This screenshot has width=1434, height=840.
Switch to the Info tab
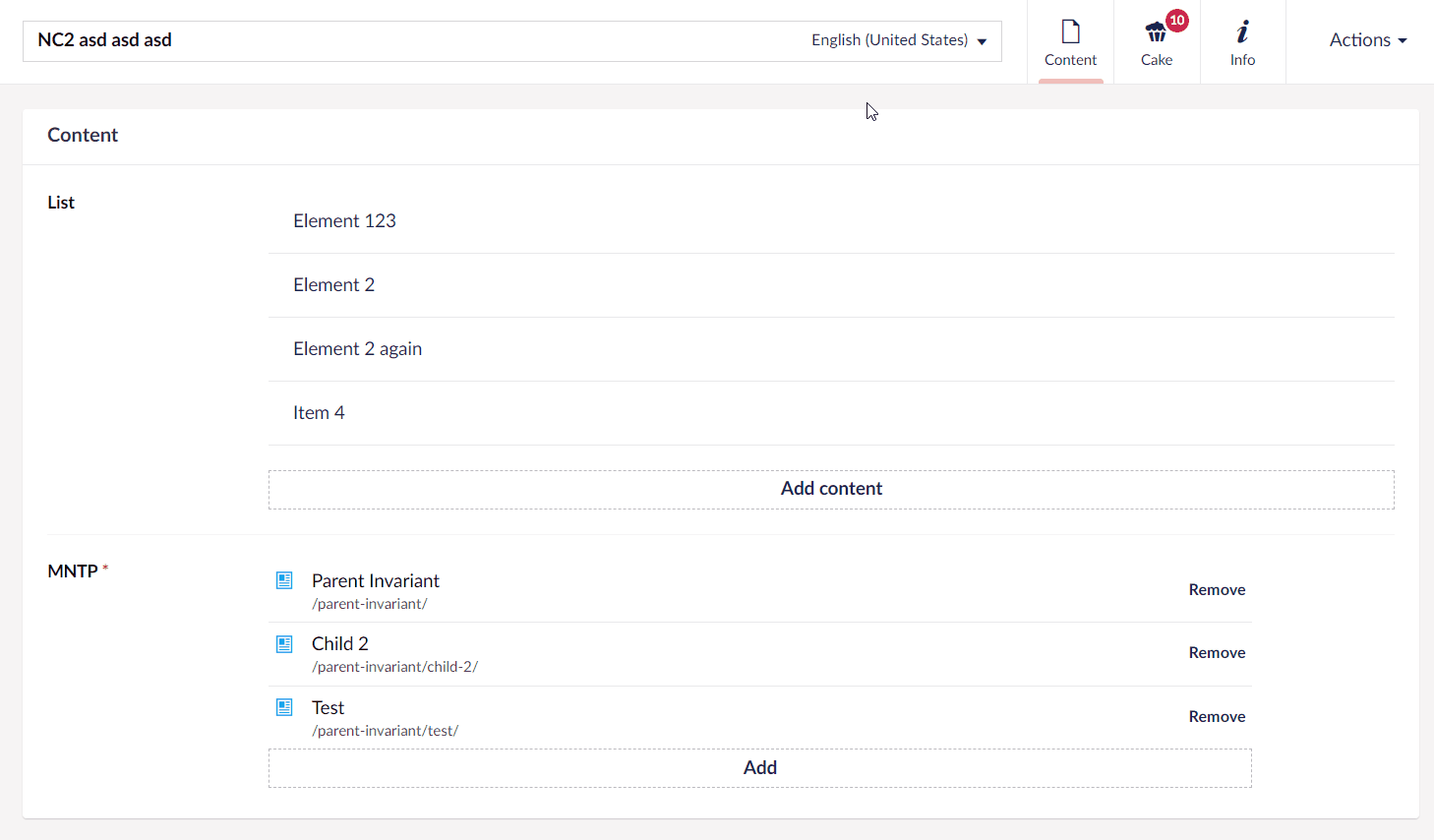pos(1242,41)
